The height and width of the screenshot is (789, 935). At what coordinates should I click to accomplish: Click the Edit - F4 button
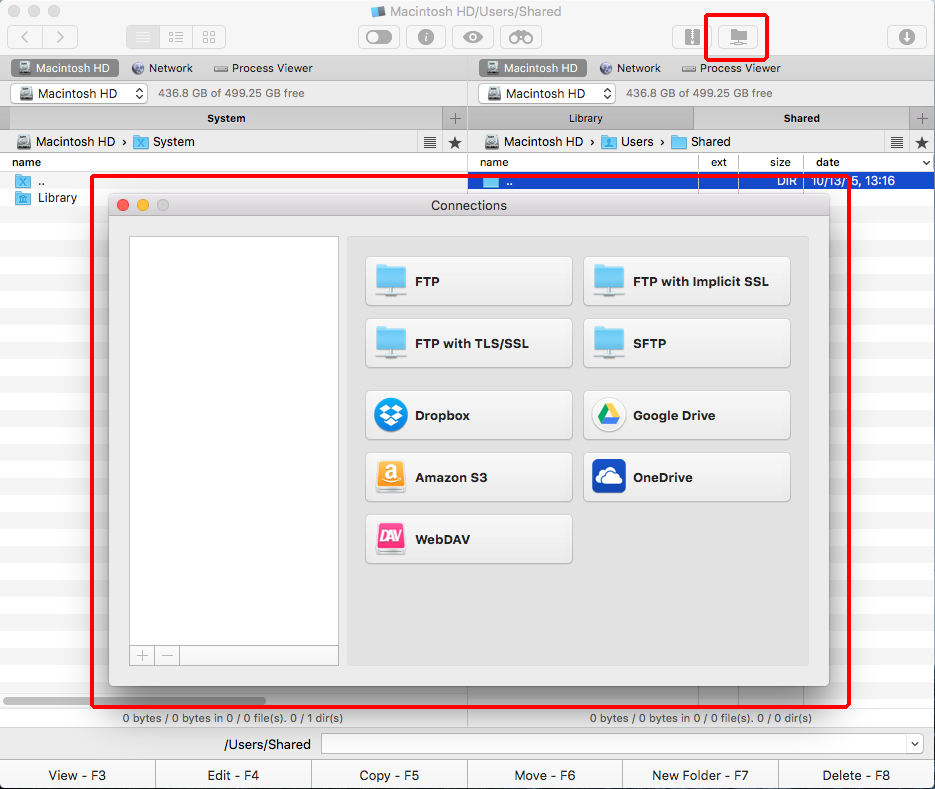233,775
